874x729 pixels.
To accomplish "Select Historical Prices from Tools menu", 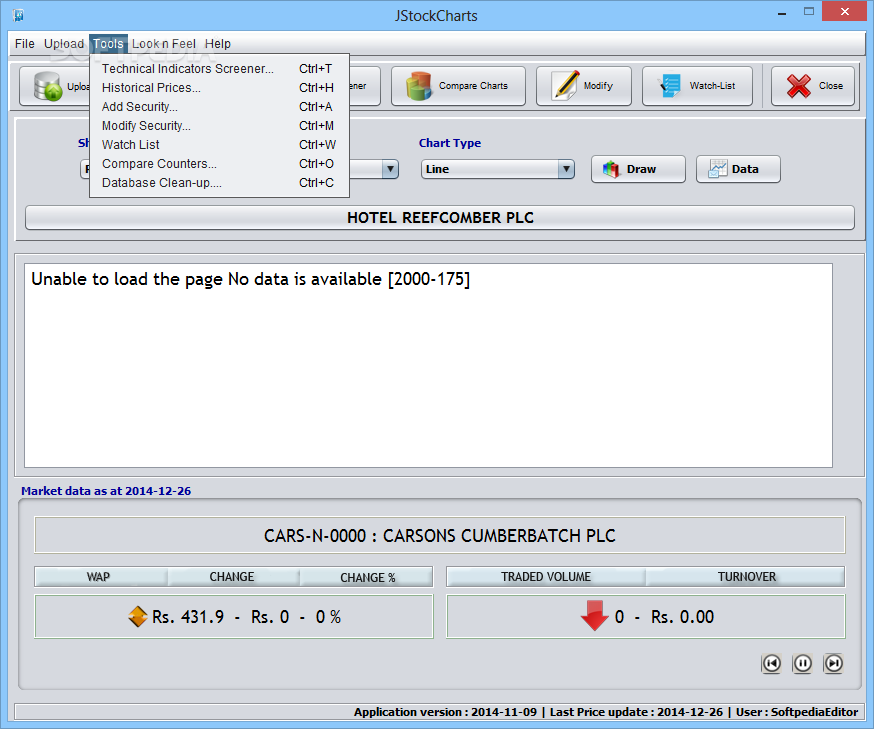I will coord(219,88).
